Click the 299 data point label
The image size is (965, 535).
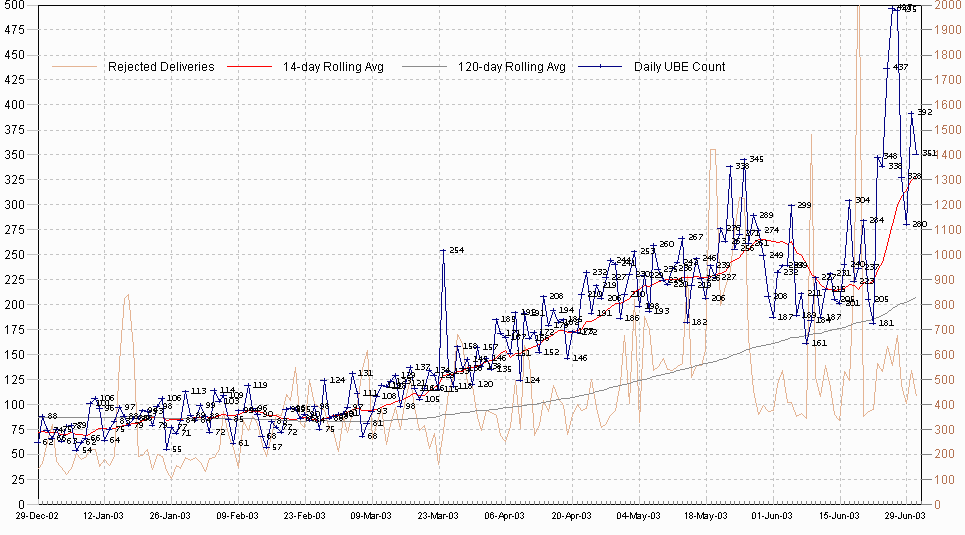pyautogui.click(x=804, y=206)
